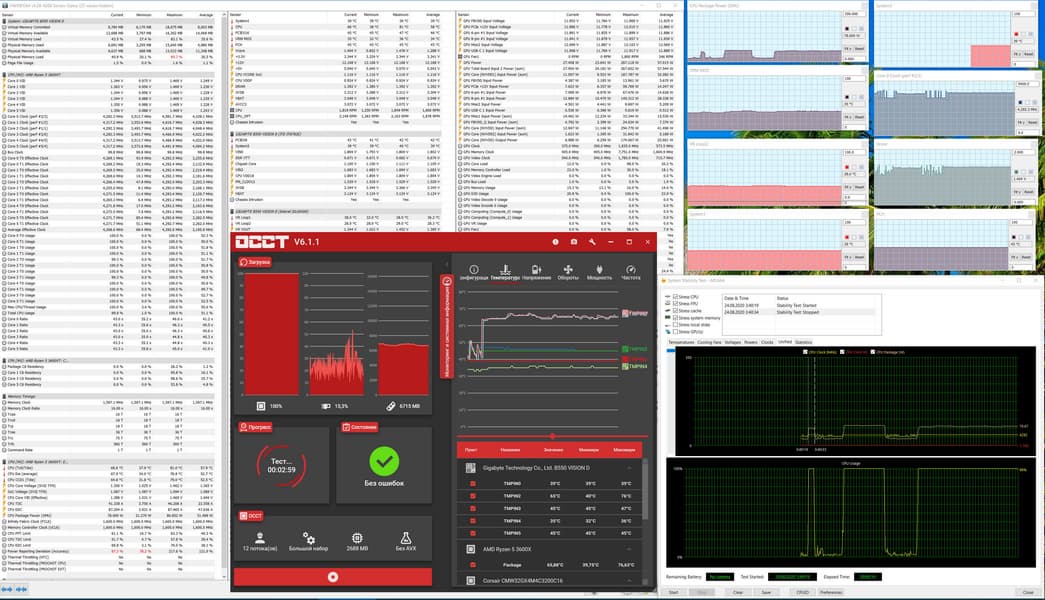
Task: Click the 2688 MB memory chip icon
Action: 357,537
